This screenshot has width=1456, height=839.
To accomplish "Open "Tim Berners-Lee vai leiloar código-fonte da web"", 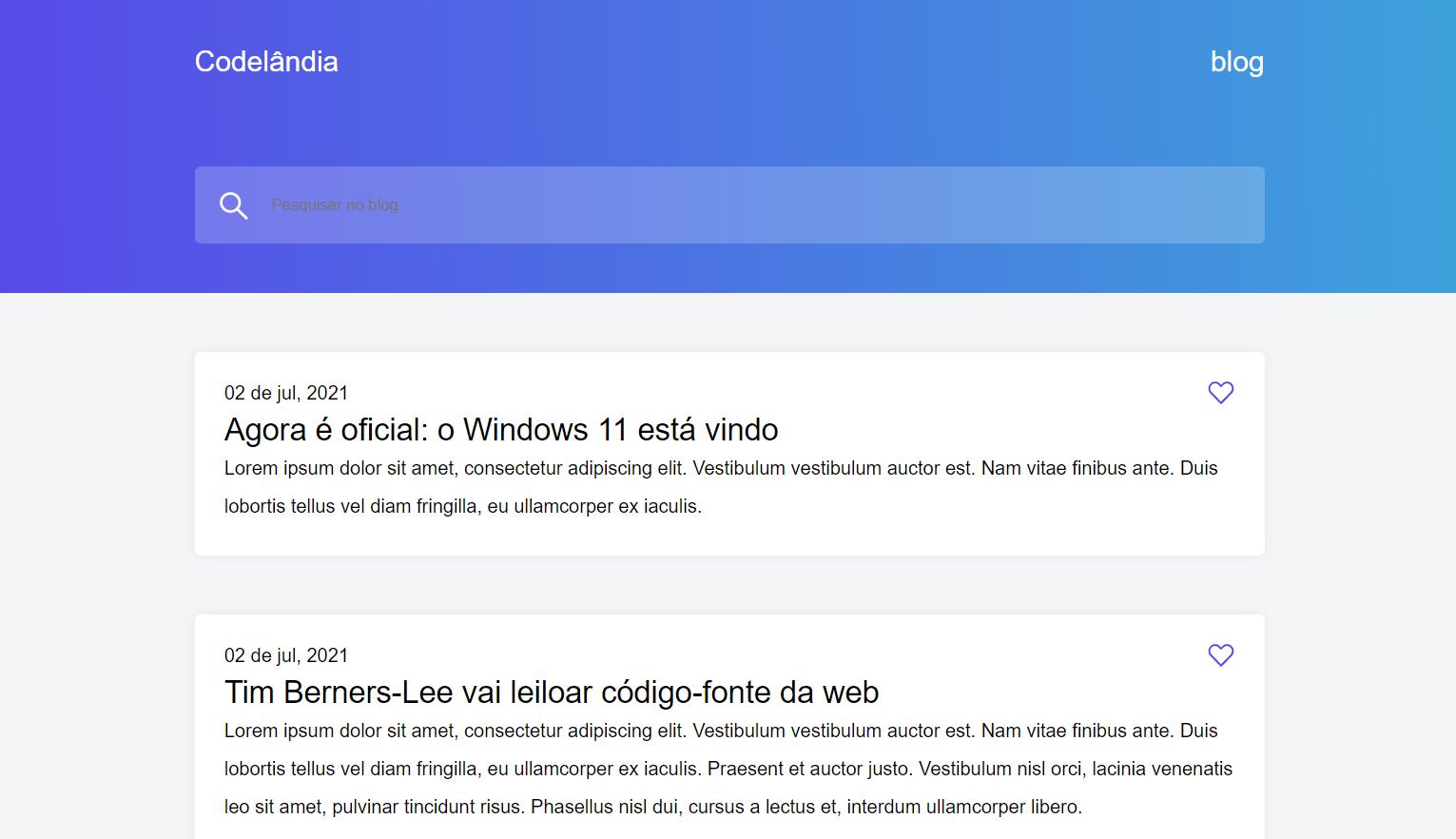I will tap(552, 693).
